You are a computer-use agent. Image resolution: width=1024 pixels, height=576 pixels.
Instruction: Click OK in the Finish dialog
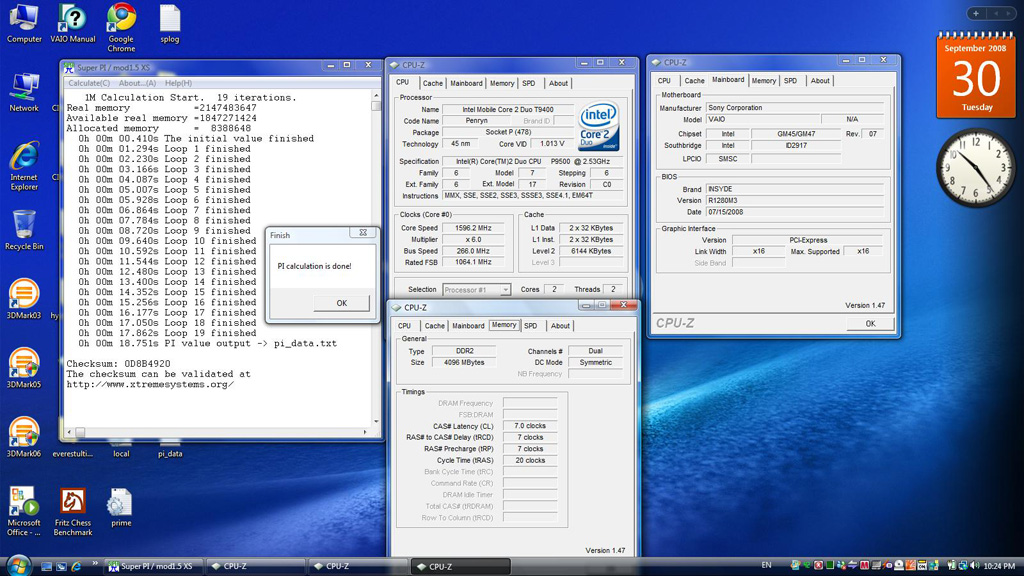[x=341, y=303]
